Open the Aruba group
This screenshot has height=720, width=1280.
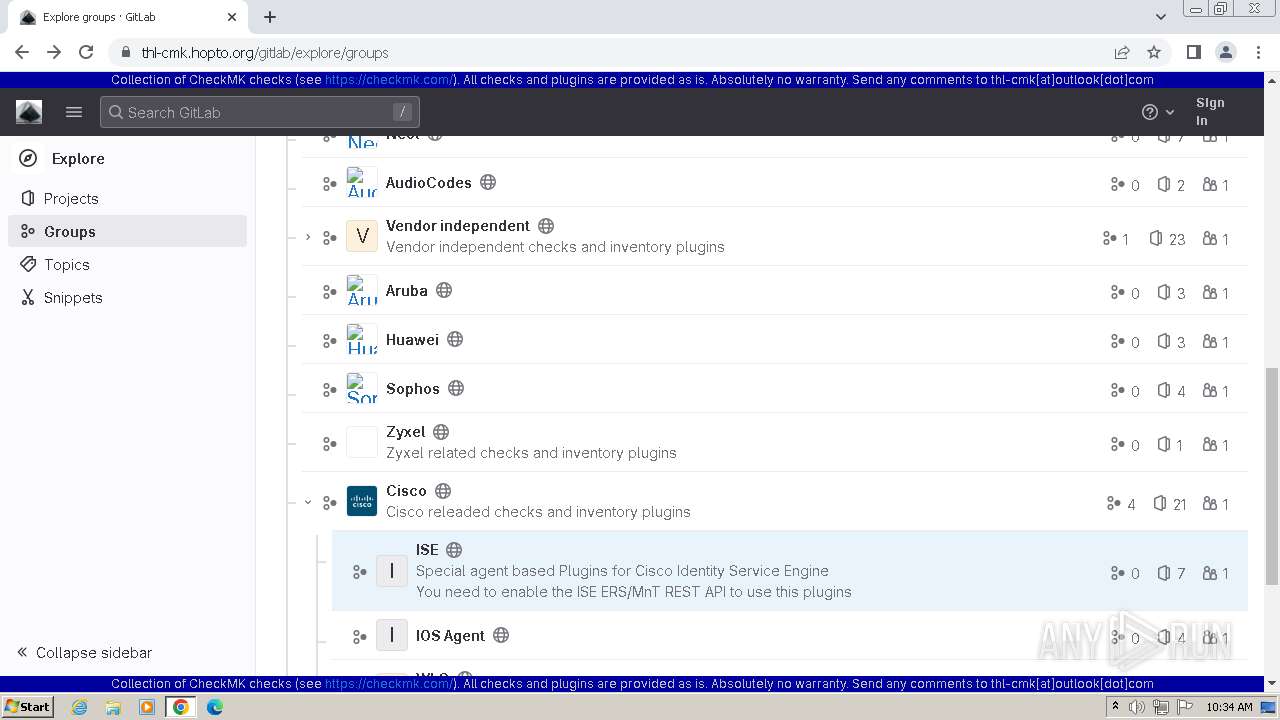407,290
